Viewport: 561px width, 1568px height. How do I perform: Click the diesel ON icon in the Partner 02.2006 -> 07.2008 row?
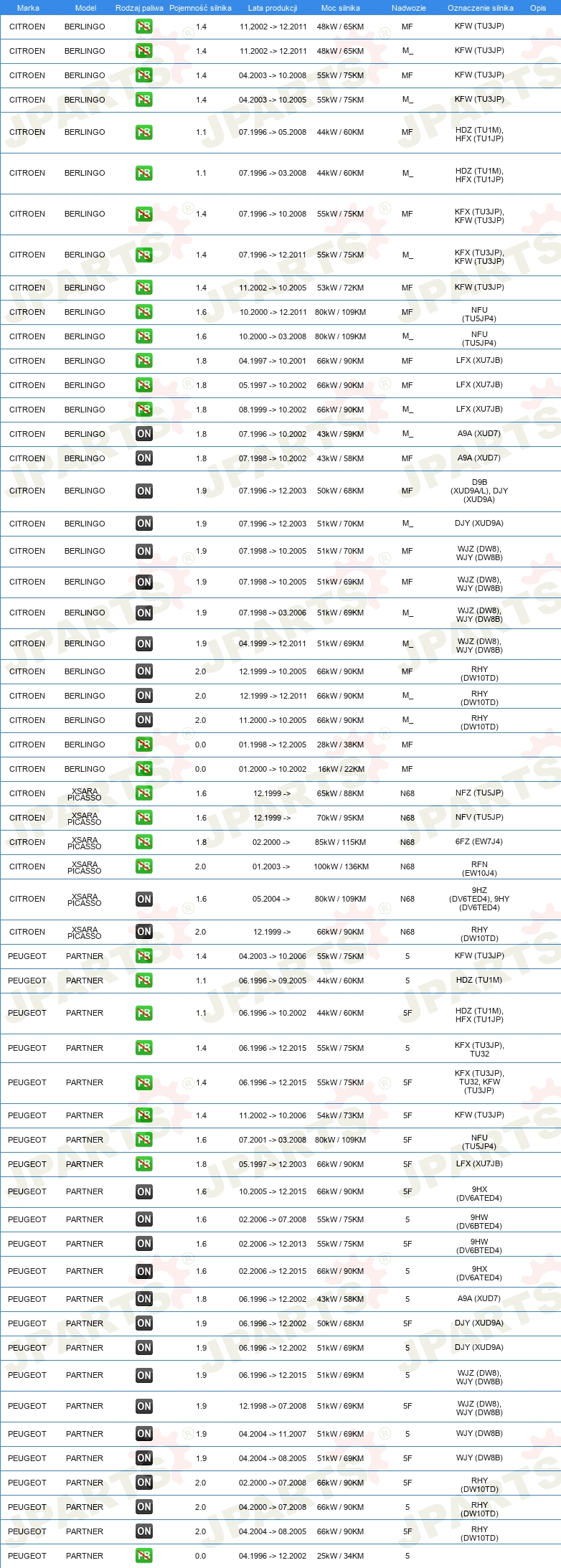pyautogui.click(x=144, y=1219)
